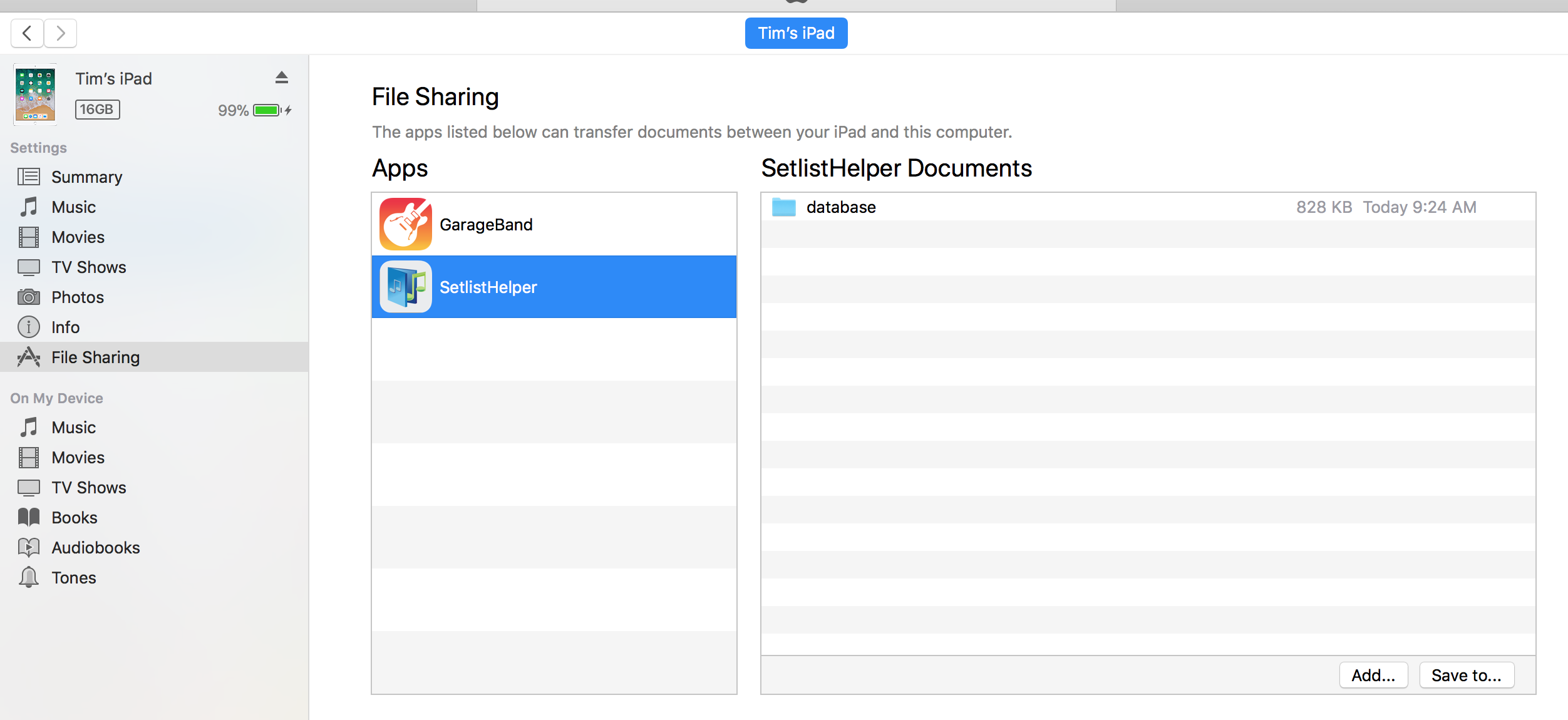Click the device thumbnail of Tim's iPad
The image size is (1568, 720).
(35, 95)
